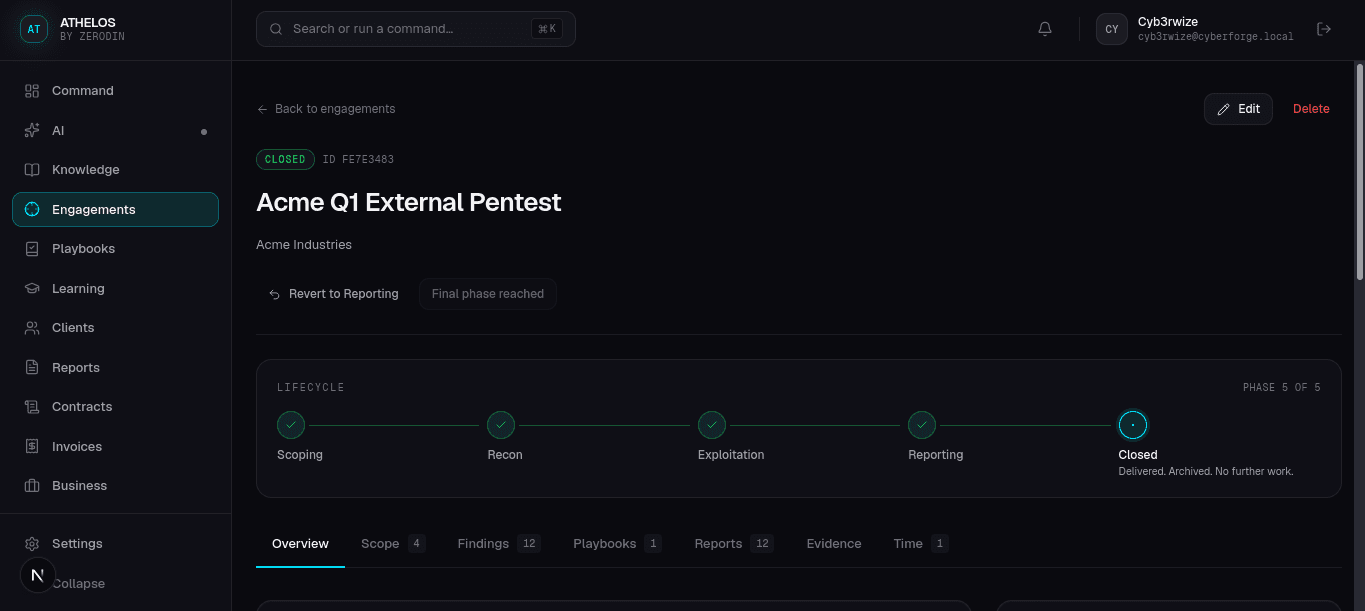The image size is (1365, 611).
Task: Click the Reports document icon
Action: (x=32, y=368)
